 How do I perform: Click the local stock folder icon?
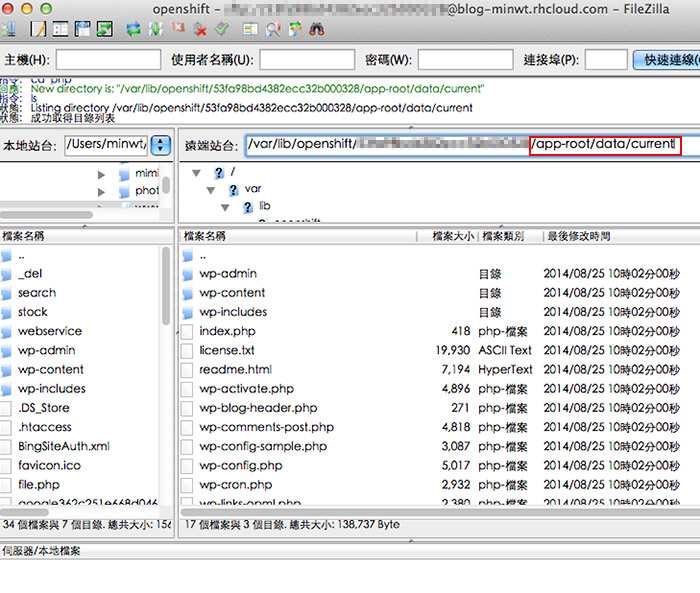pos(6,312)
